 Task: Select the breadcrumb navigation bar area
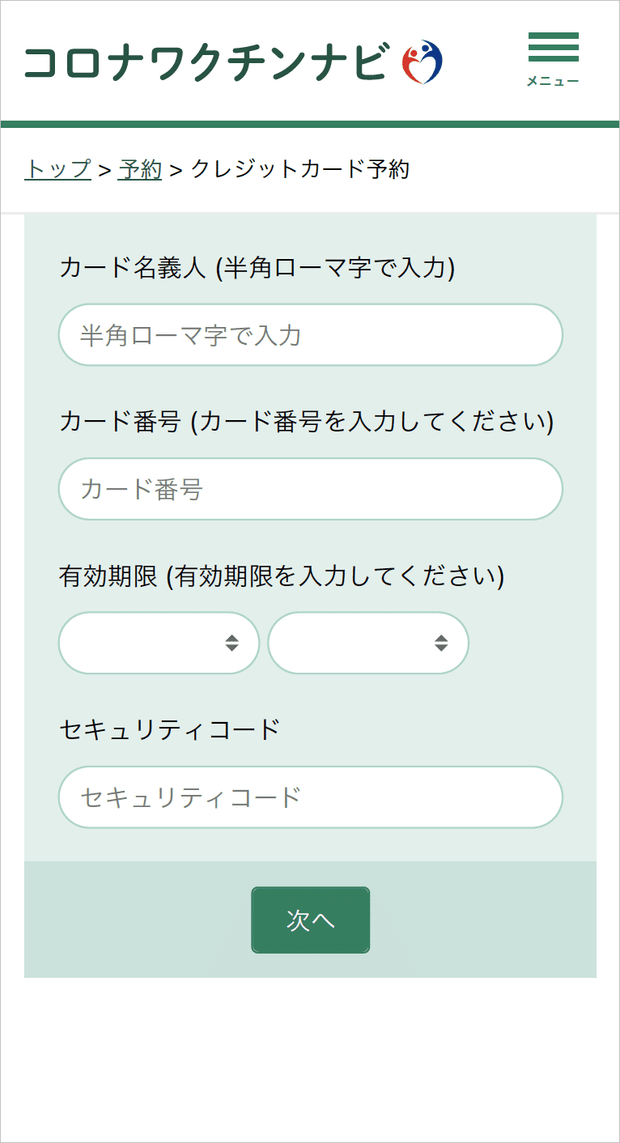pos(310,169)
